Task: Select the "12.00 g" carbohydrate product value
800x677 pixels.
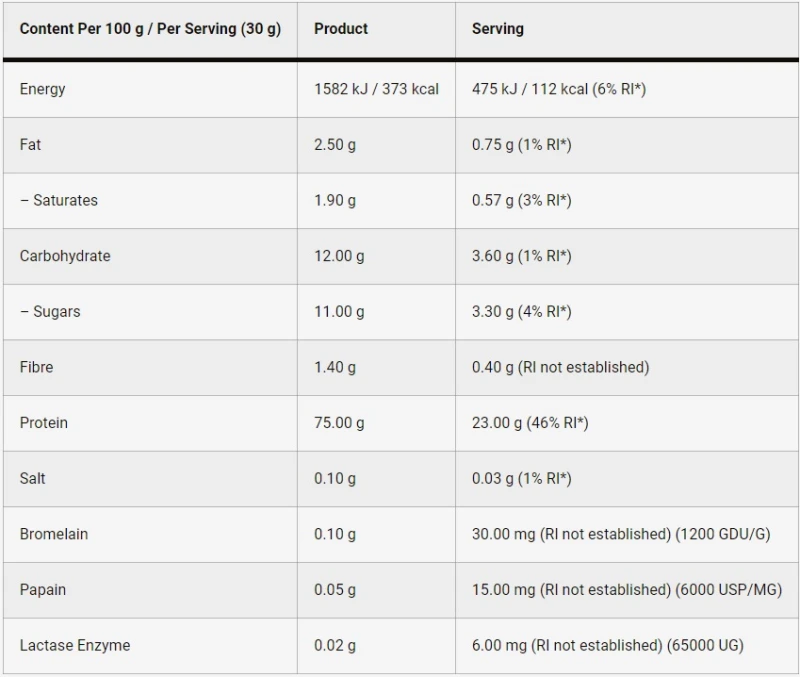Action: pyautogui.click(x=339, y=256)
